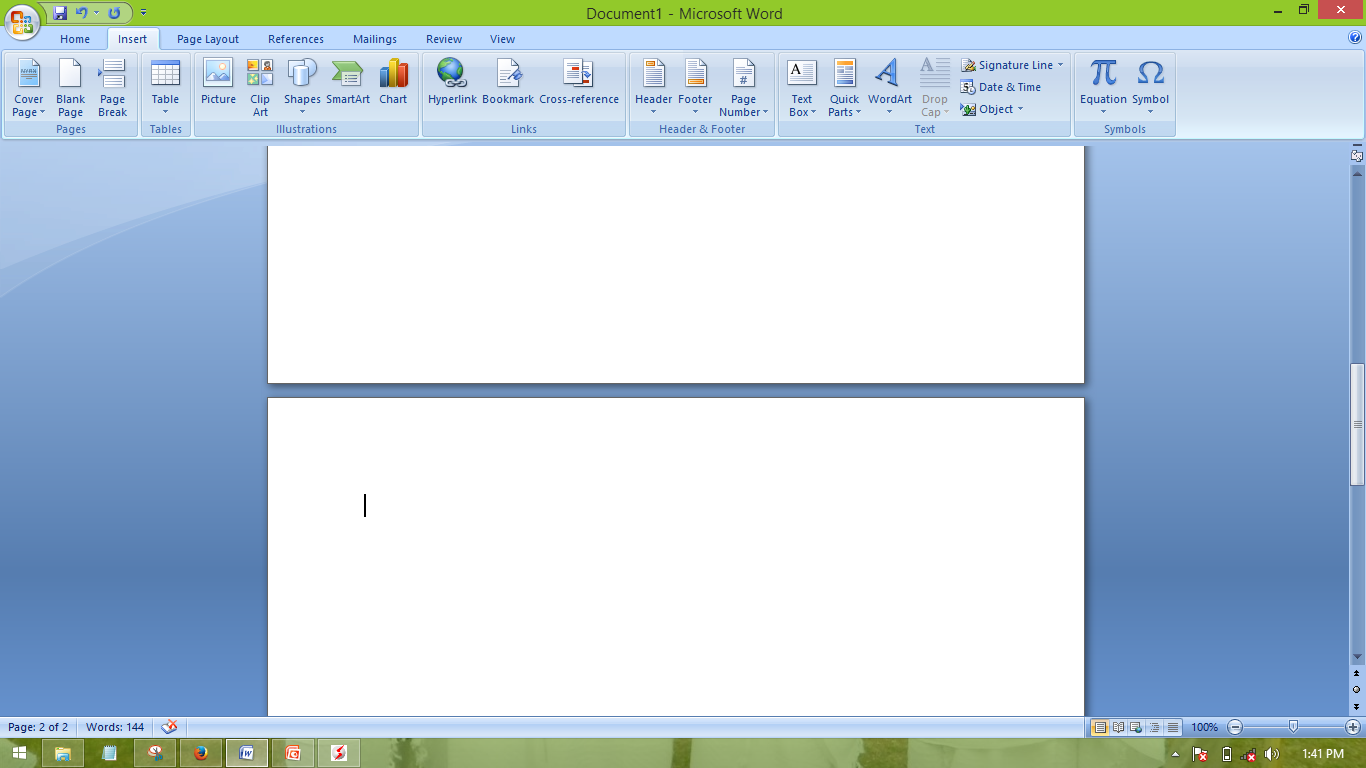1366x768 pixels.
Task: Insert a Hyperlink
Action: (x=452, y=82)
